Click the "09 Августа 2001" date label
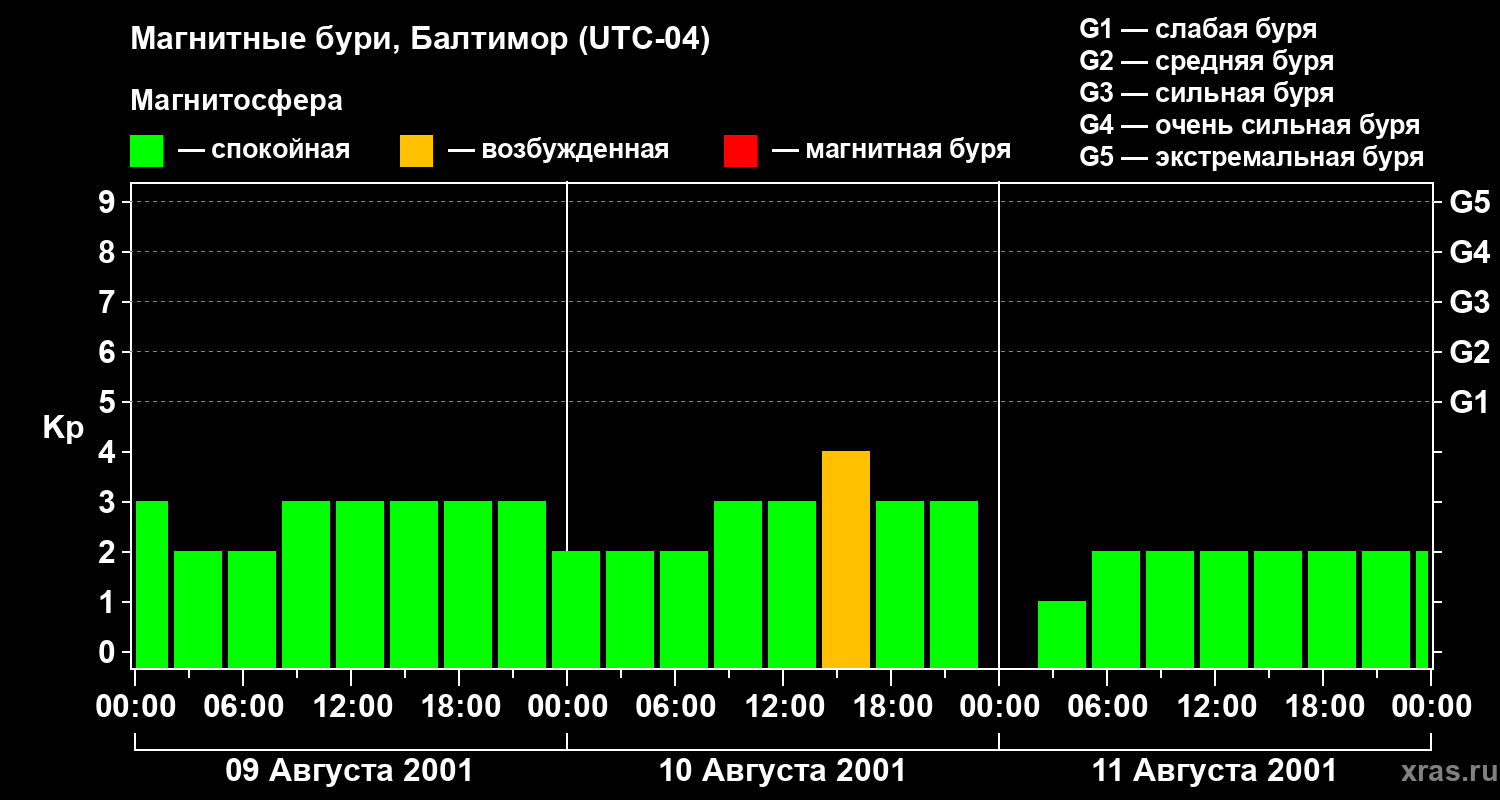This screenshot has width=1500, height=800. 350,771
